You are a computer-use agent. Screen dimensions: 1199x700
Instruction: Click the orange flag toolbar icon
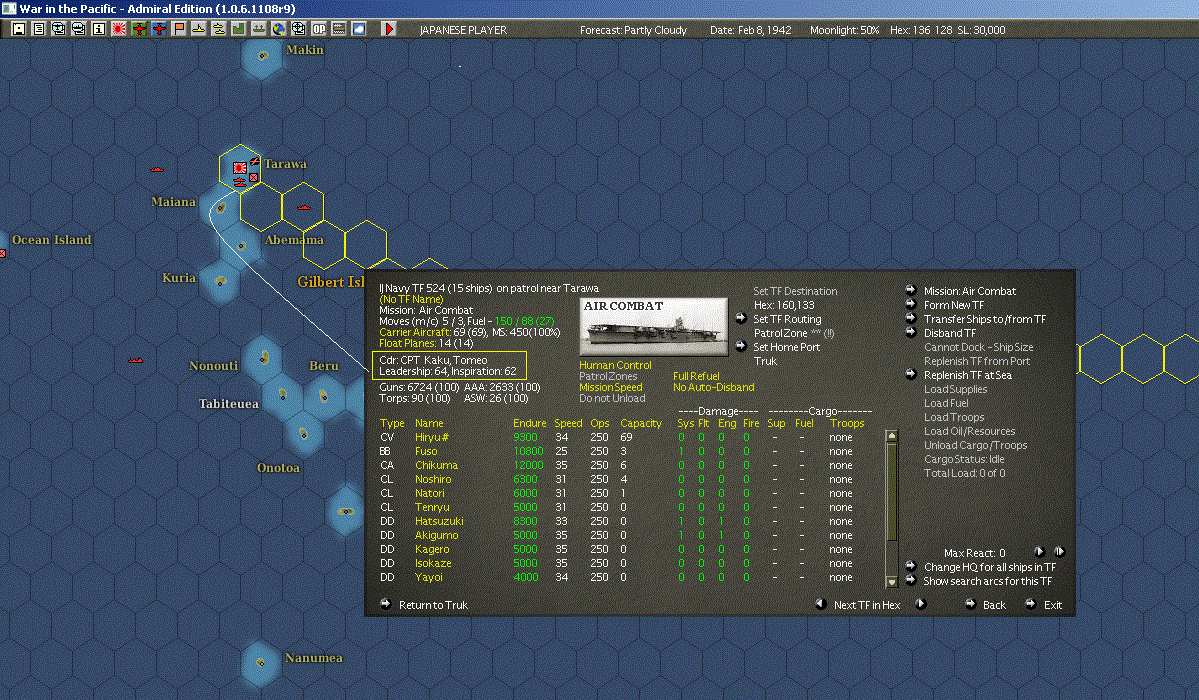point(180,29)
